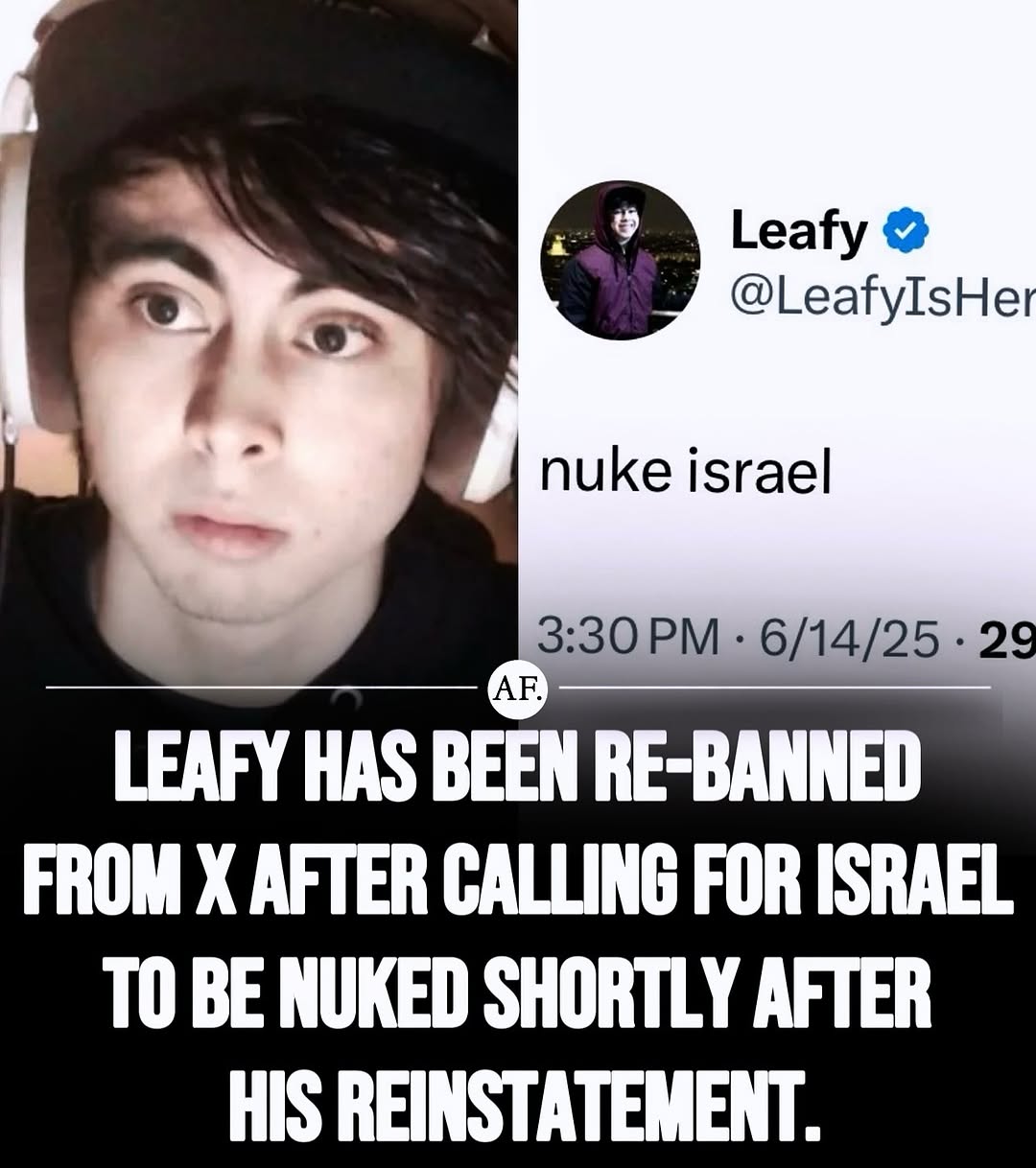Click the divider line right of AF. logo
The width and height of the screenshot is (1036, 1168).
775,688
